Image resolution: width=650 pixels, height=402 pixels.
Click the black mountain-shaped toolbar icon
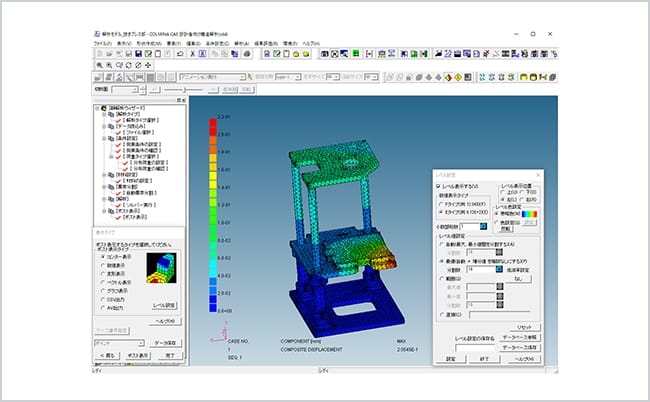[438, 53]
